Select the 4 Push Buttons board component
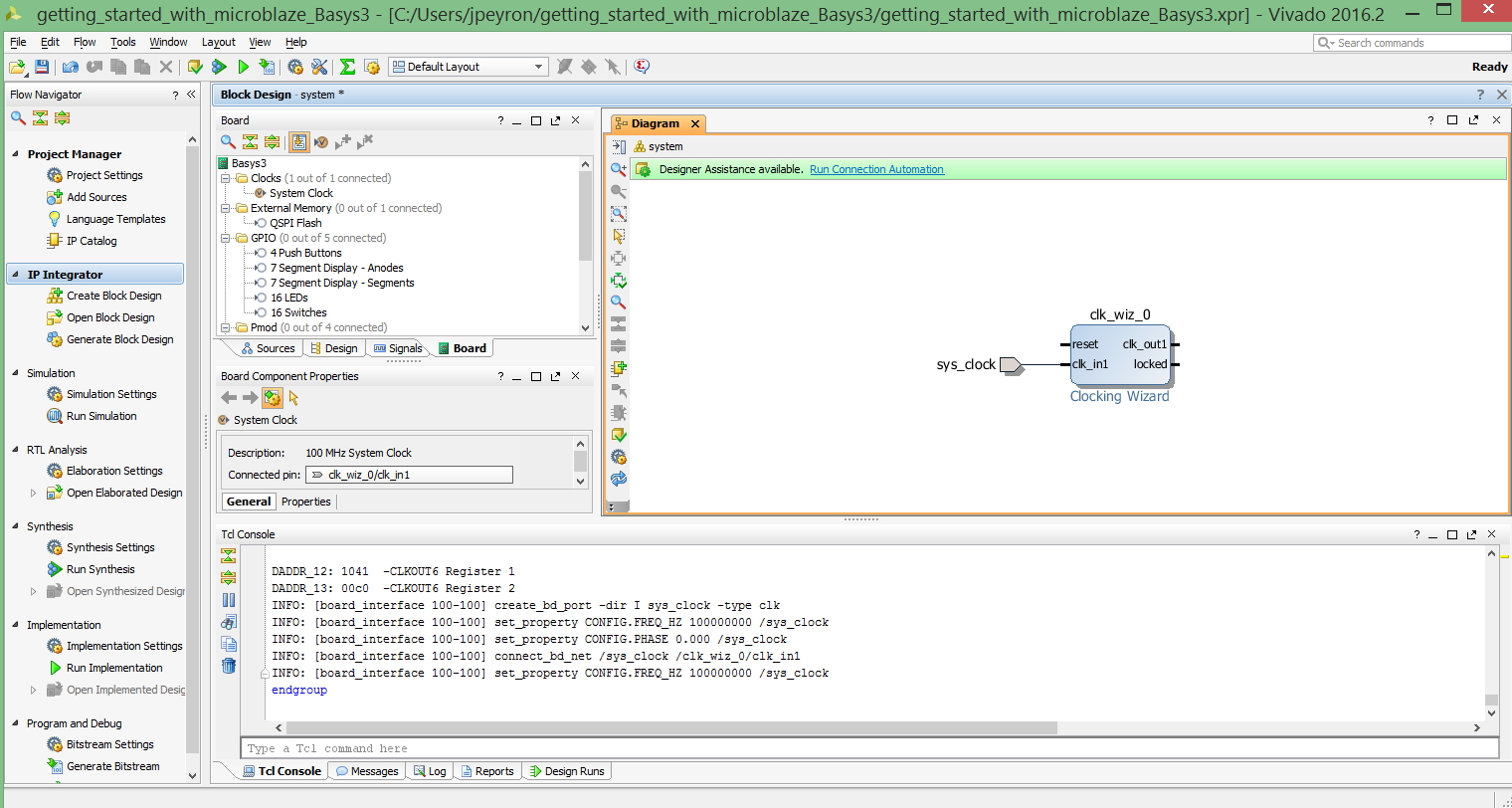The image size is (1512, 808). point(305,253)
